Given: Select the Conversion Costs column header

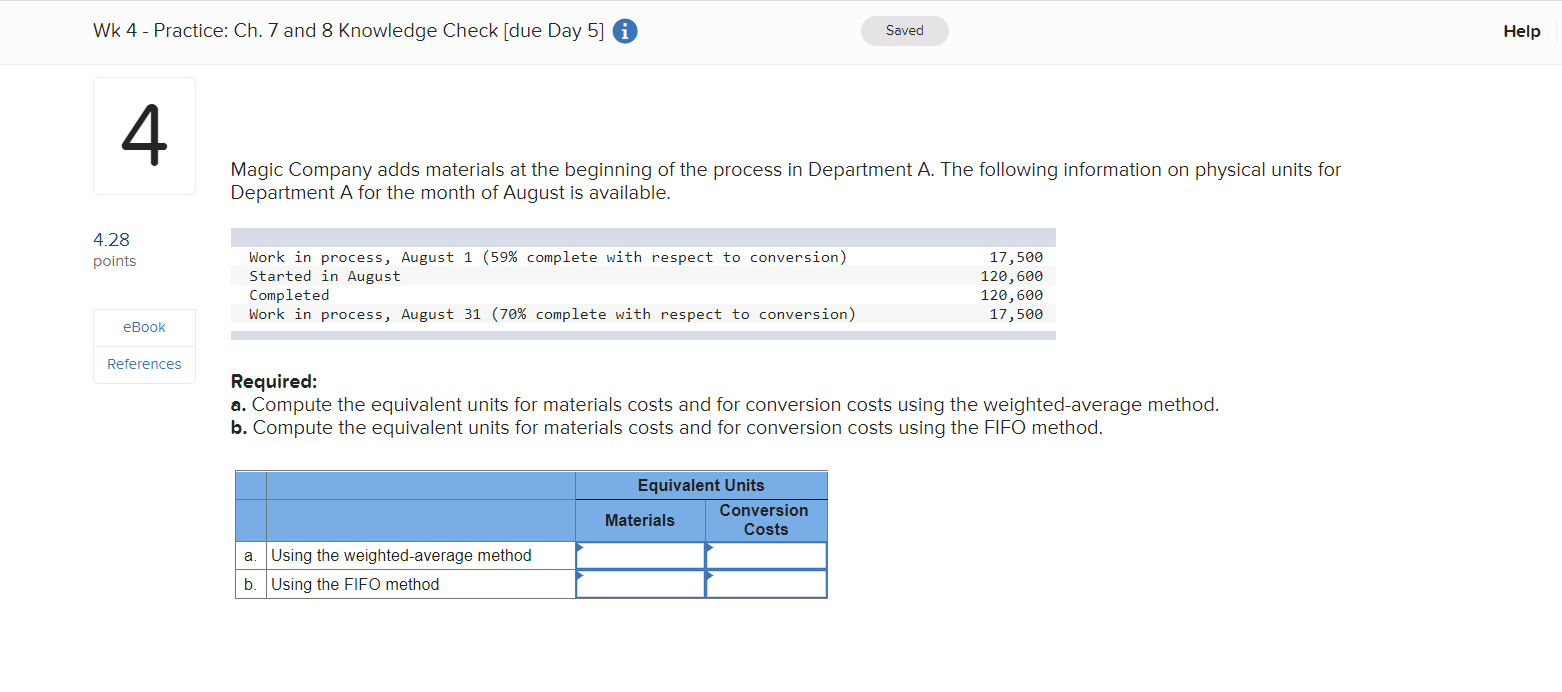Looking at the screenshot, I should tap(764, 520).
